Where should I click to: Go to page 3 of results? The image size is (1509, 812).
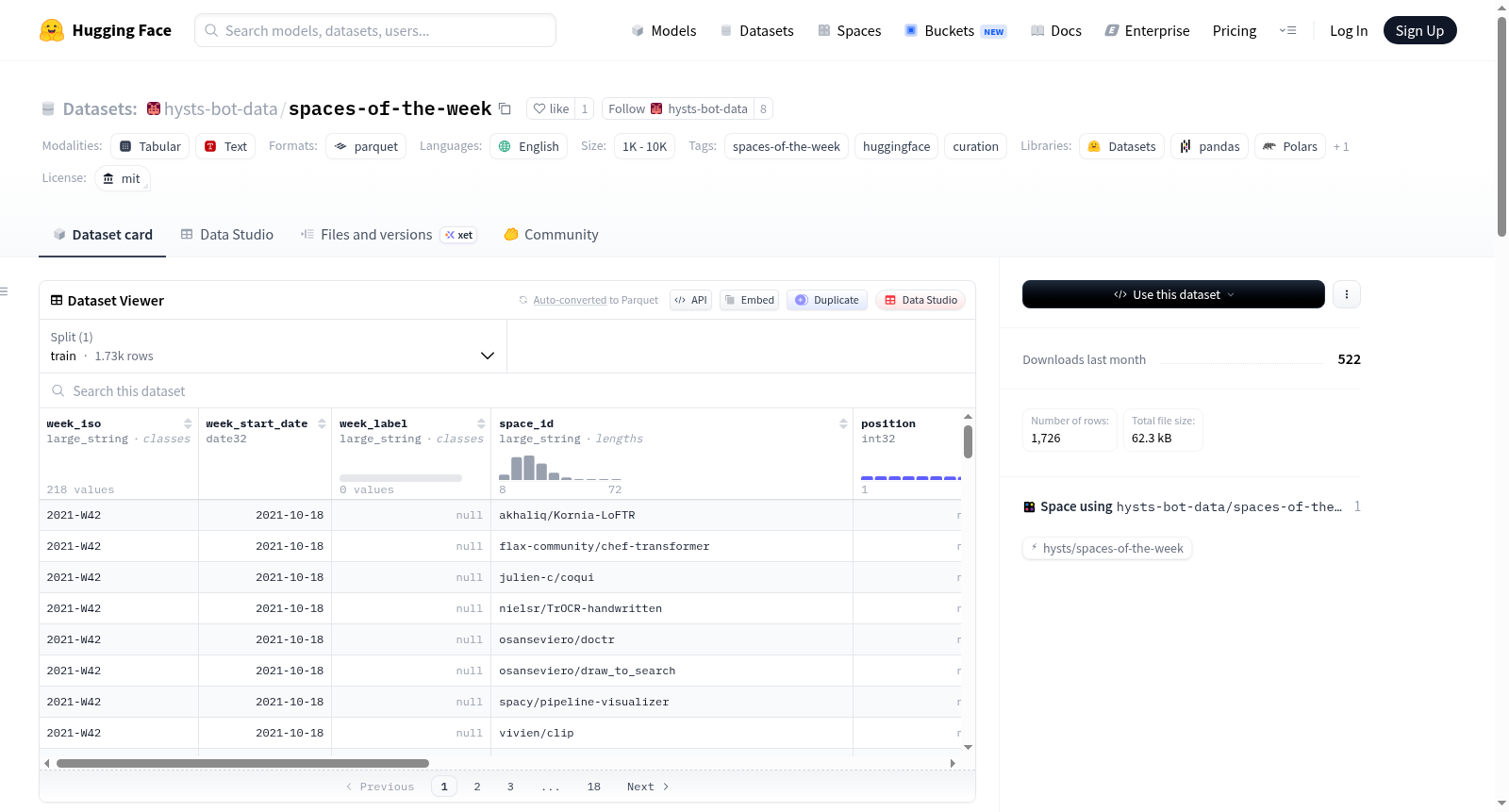point(510,787)
